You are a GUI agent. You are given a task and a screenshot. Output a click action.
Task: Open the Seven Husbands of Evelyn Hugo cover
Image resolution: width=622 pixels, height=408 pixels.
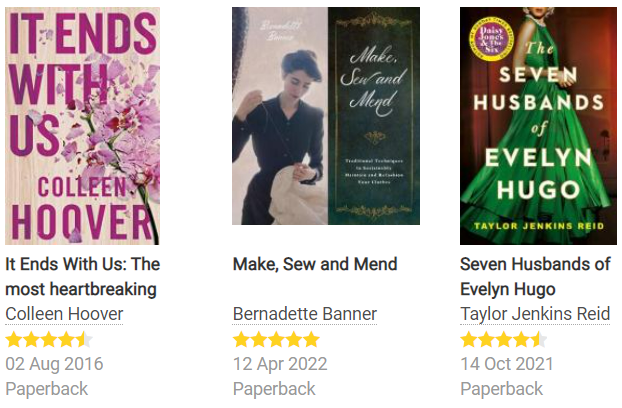coord(538,126)
